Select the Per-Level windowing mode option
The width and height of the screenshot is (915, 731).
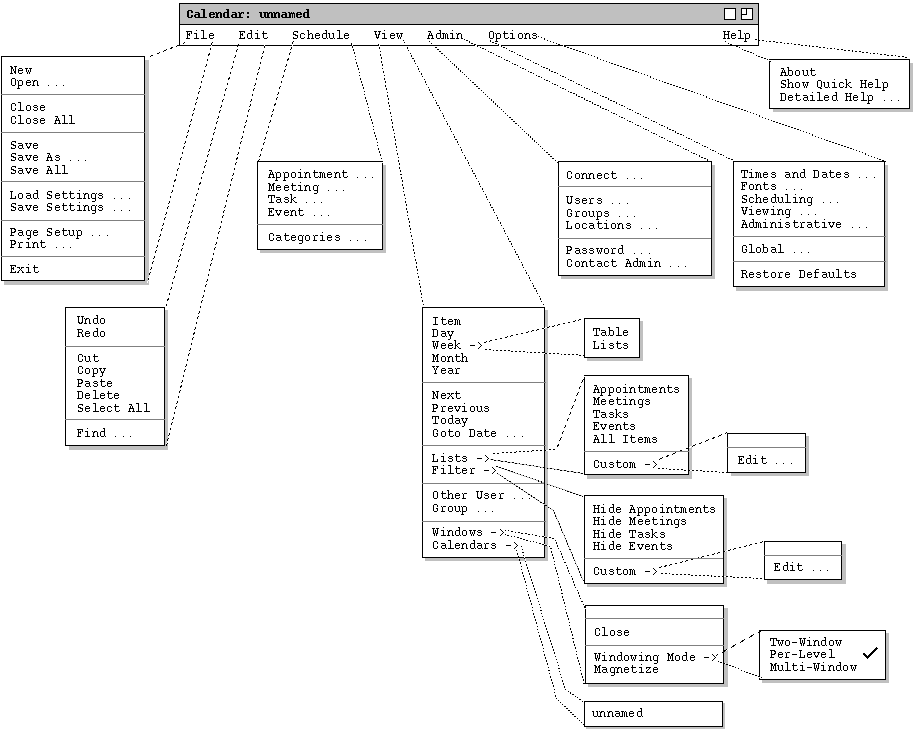point(802,654)
